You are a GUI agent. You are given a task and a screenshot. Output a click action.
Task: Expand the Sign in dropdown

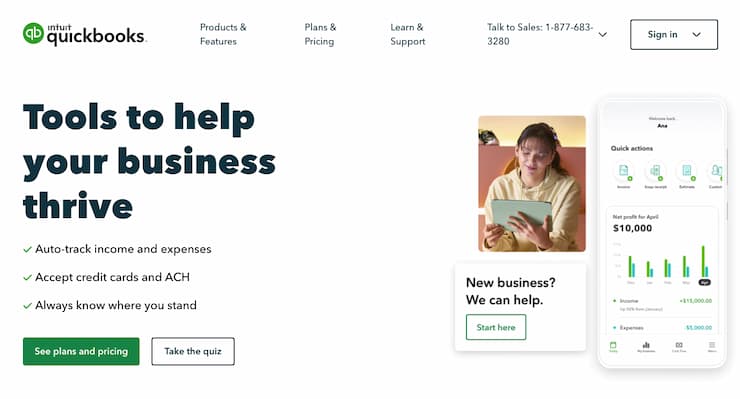673,34
